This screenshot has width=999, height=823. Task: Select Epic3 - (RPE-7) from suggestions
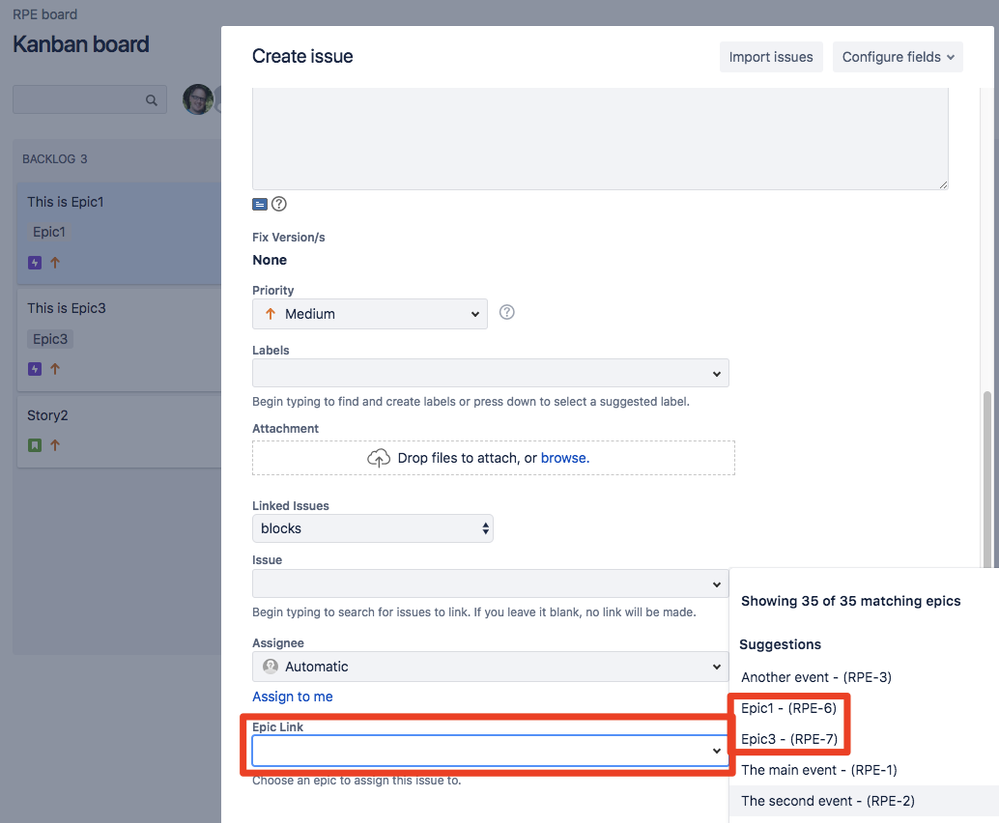[789, 739]
